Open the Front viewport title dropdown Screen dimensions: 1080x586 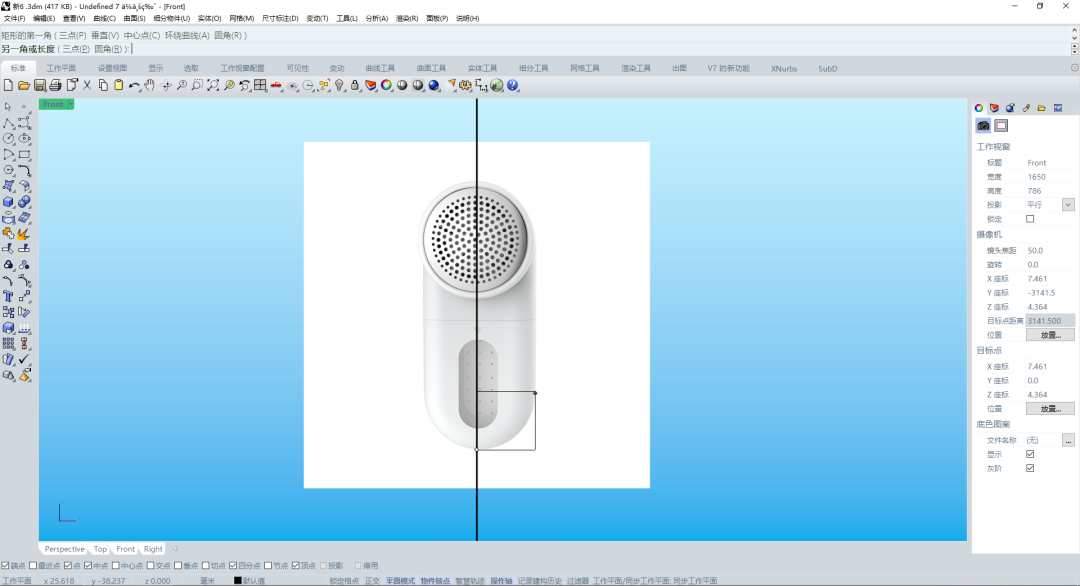[x=70, y=104]
